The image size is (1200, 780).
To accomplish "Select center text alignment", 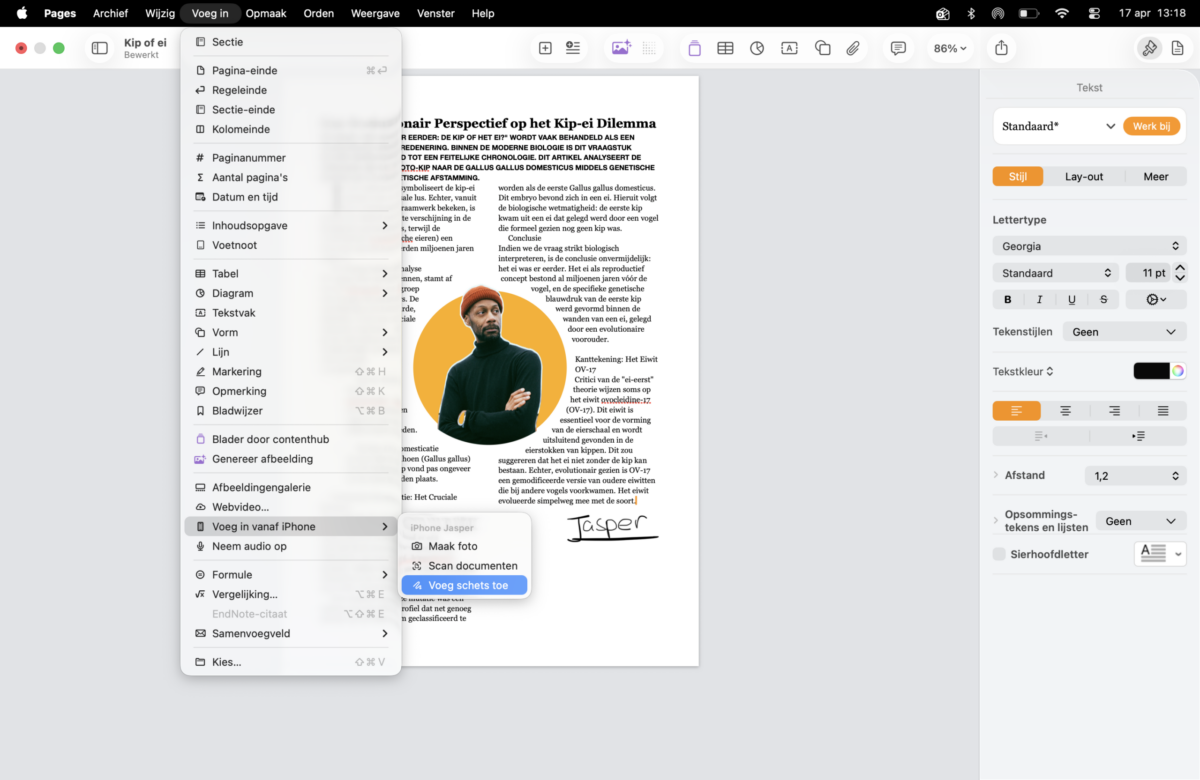I will 1065,411.
